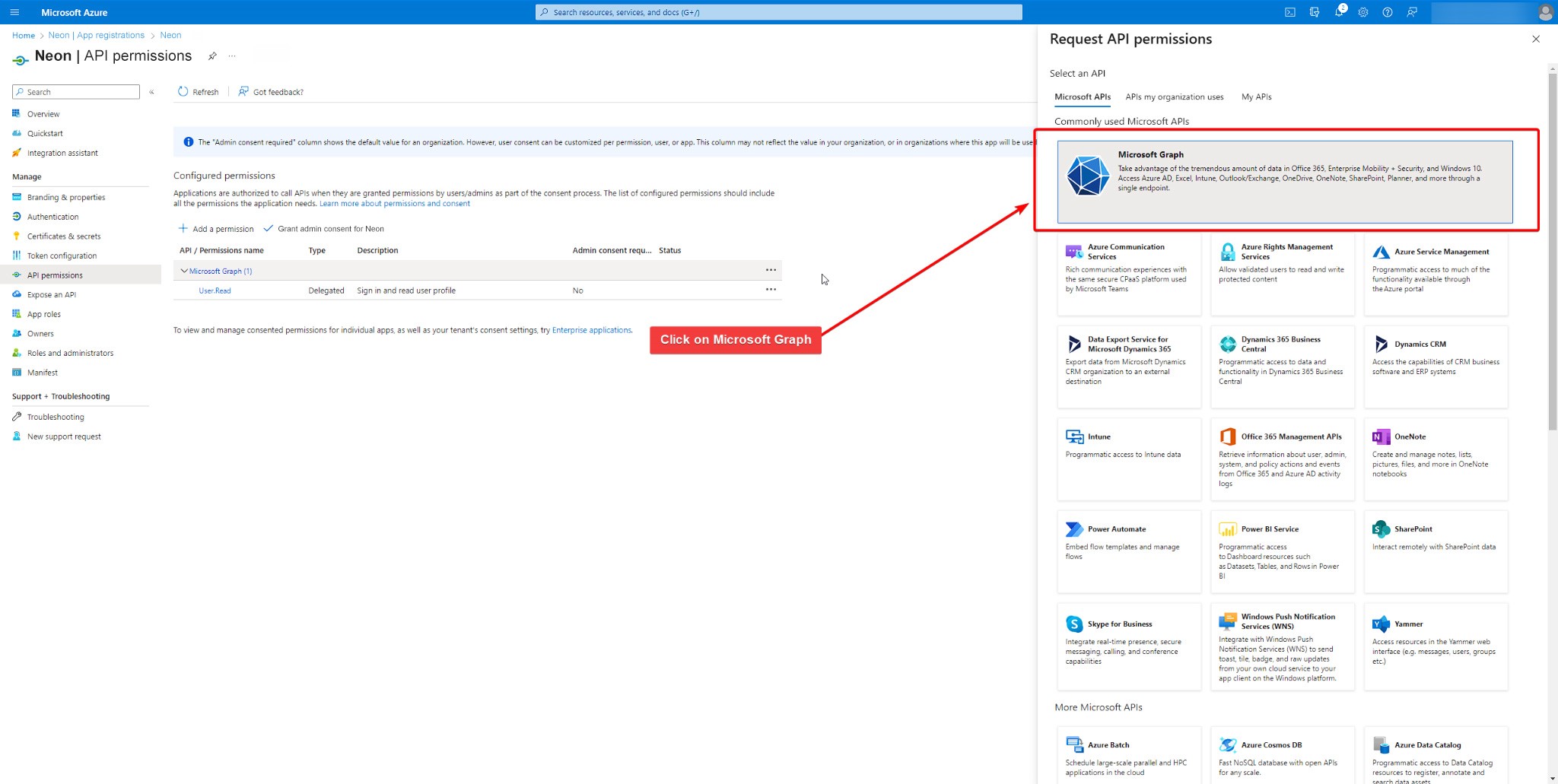Open the Enterprise applications link
The height and width of the screenshot is (784, 1558).
(591, 330)
